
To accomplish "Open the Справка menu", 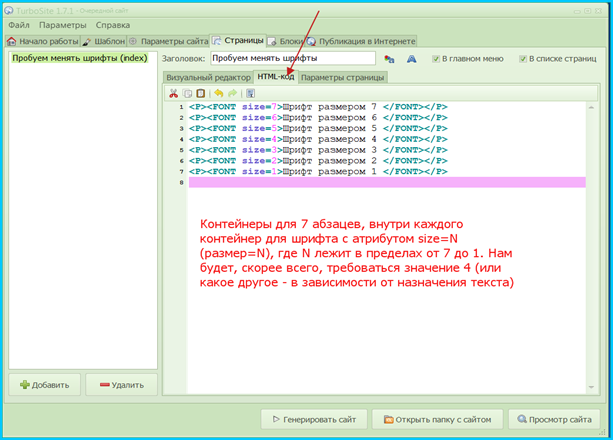I will 113,25.
